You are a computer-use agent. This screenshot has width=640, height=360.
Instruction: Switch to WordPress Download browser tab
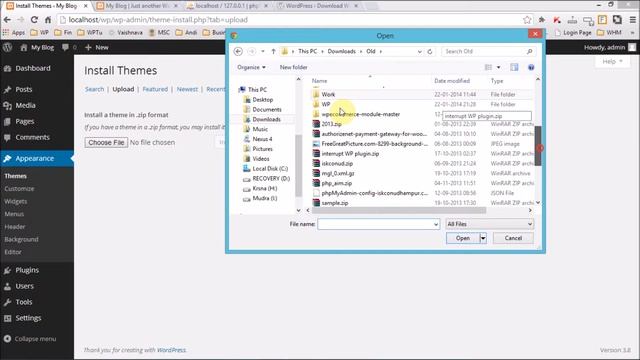317,6
